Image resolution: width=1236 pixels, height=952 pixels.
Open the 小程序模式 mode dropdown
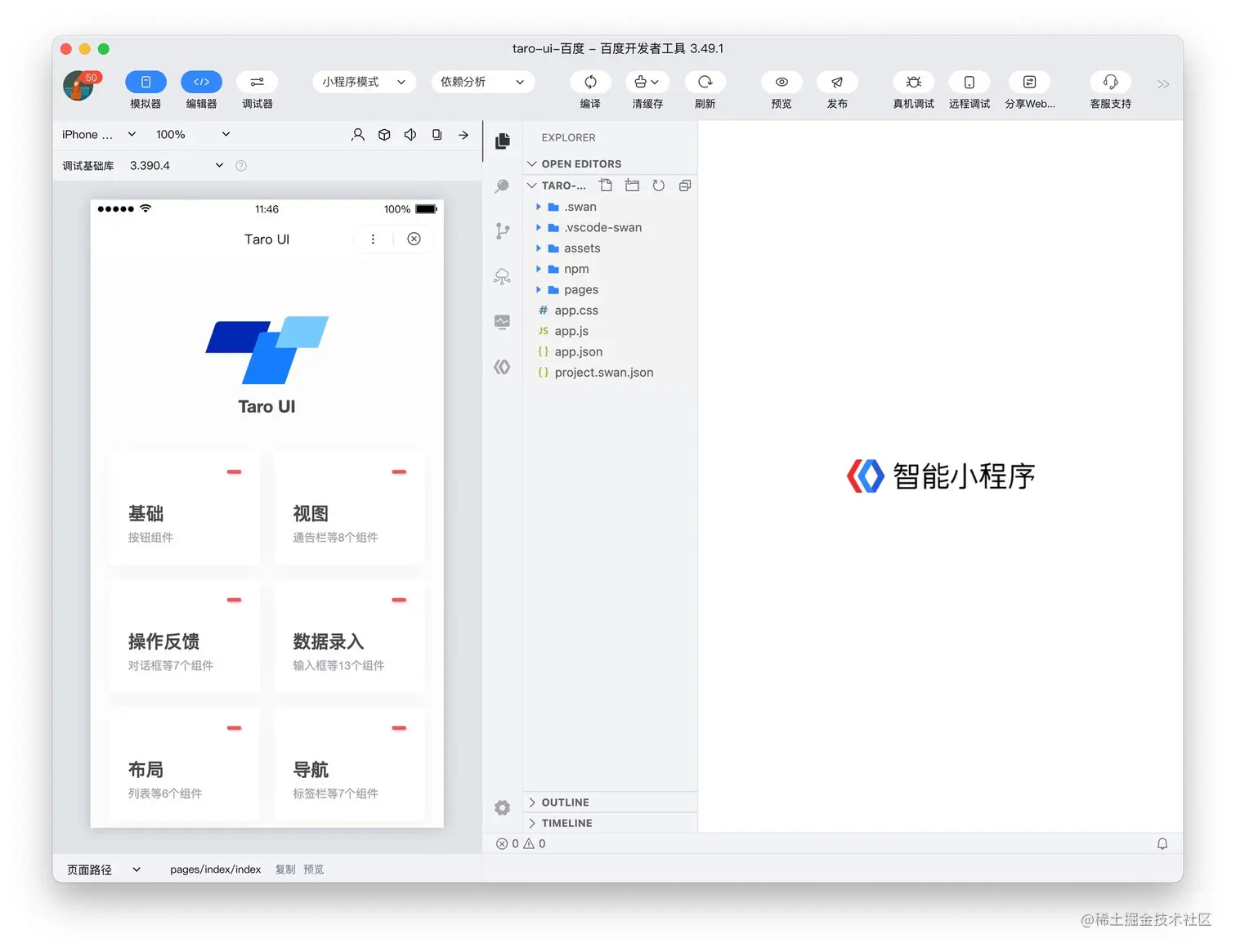364,82
